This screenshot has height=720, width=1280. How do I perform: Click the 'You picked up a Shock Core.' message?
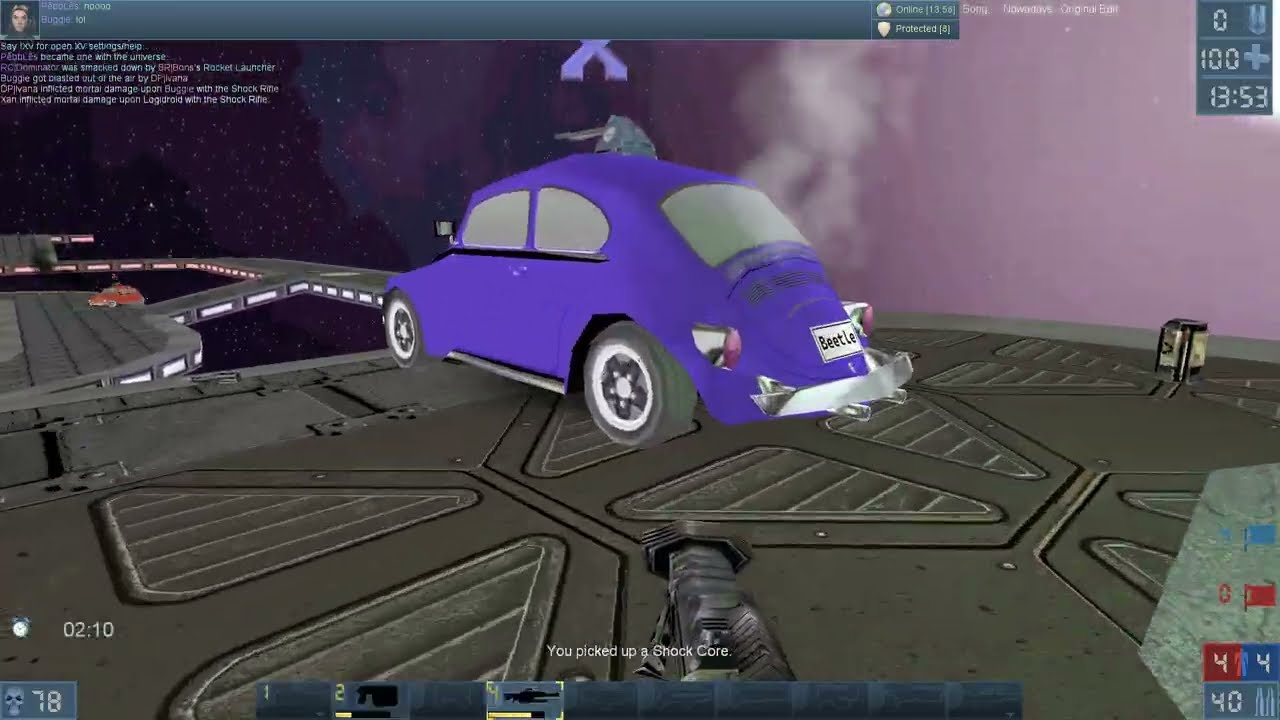(x=639, y=651)
